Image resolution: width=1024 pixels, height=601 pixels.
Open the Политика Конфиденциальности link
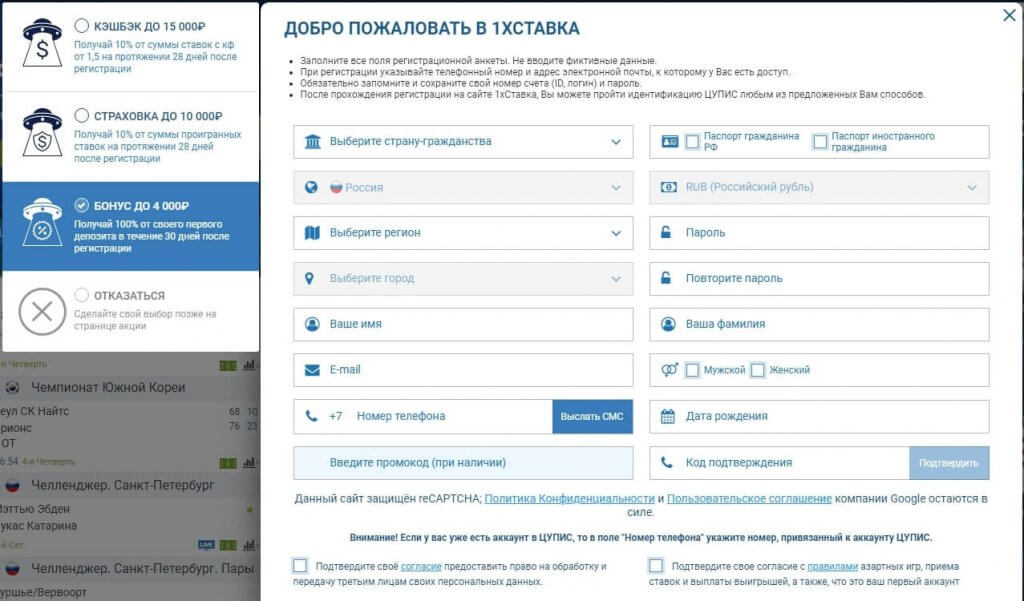(x=569, y=498)
